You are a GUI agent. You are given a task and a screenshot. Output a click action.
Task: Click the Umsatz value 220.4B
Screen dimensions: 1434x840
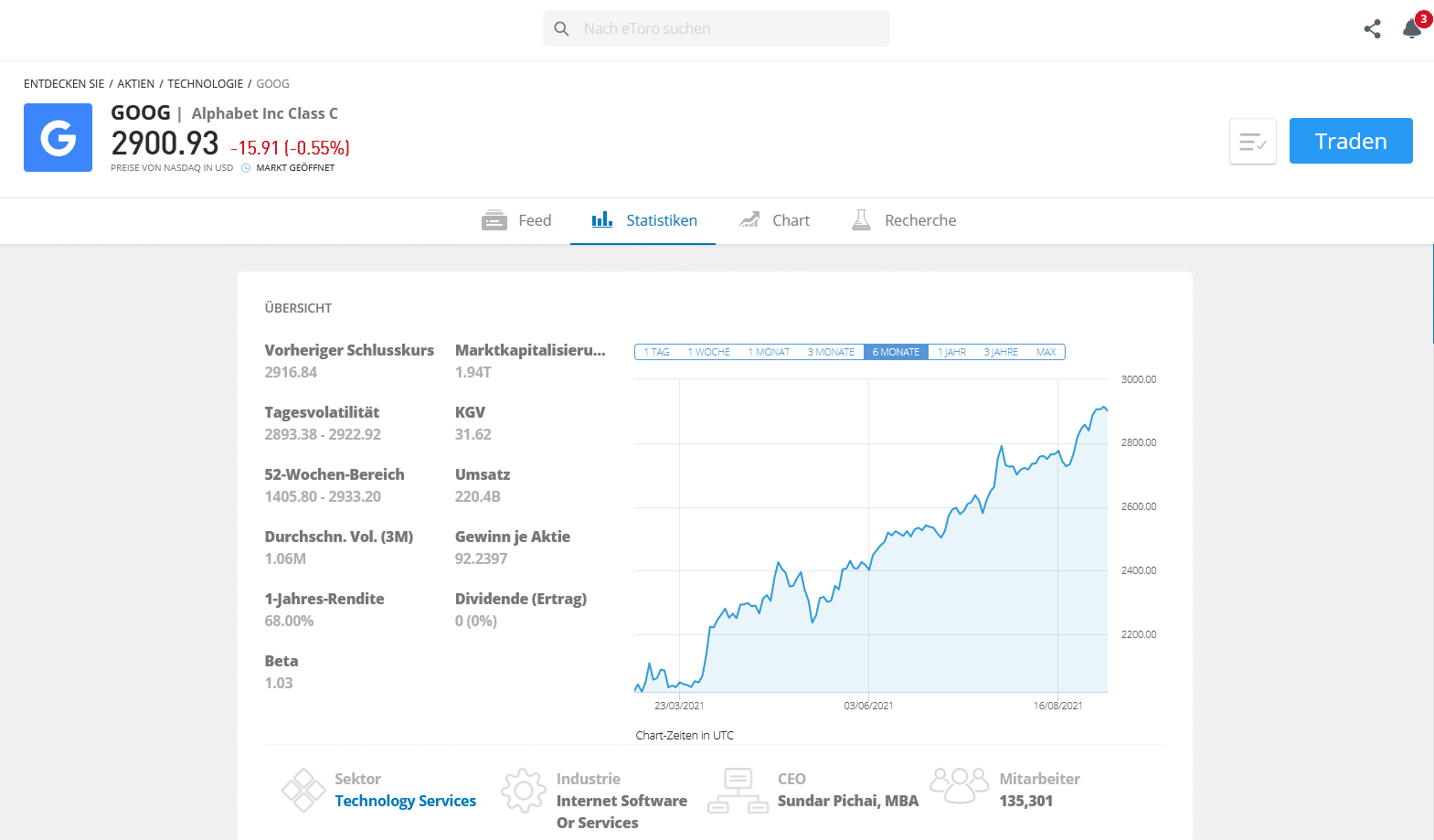pyautogui.click(x=478, y=496)
